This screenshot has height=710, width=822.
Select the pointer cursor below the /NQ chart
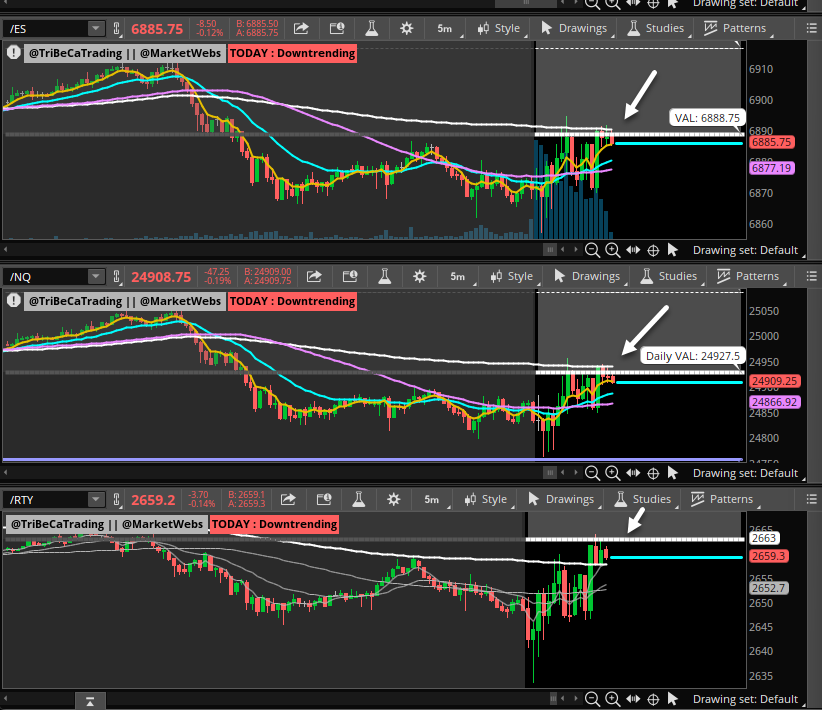click(673, 473)
